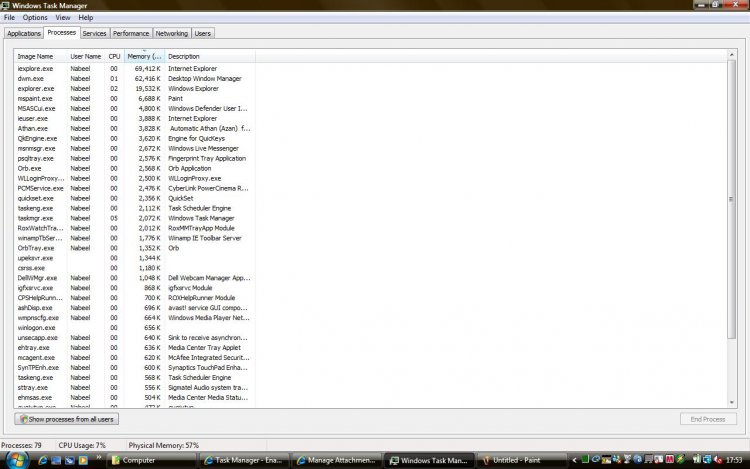The height and width of the screenshot is (469, 750).
Task: Switch to the Applications tab
Action: pyautogui.click(x=23, y=33)
